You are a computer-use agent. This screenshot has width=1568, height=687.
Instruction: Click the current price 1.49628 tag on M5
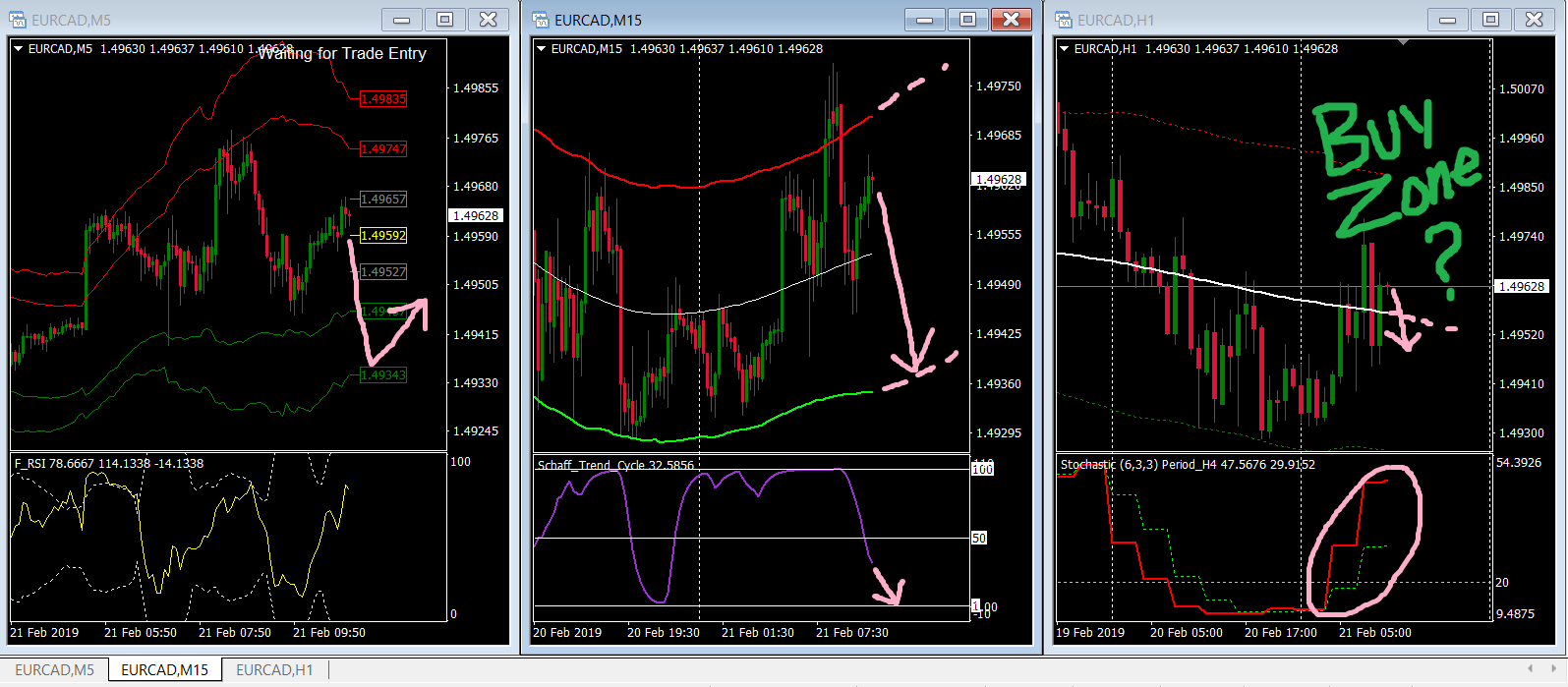(x=476, y=215)
